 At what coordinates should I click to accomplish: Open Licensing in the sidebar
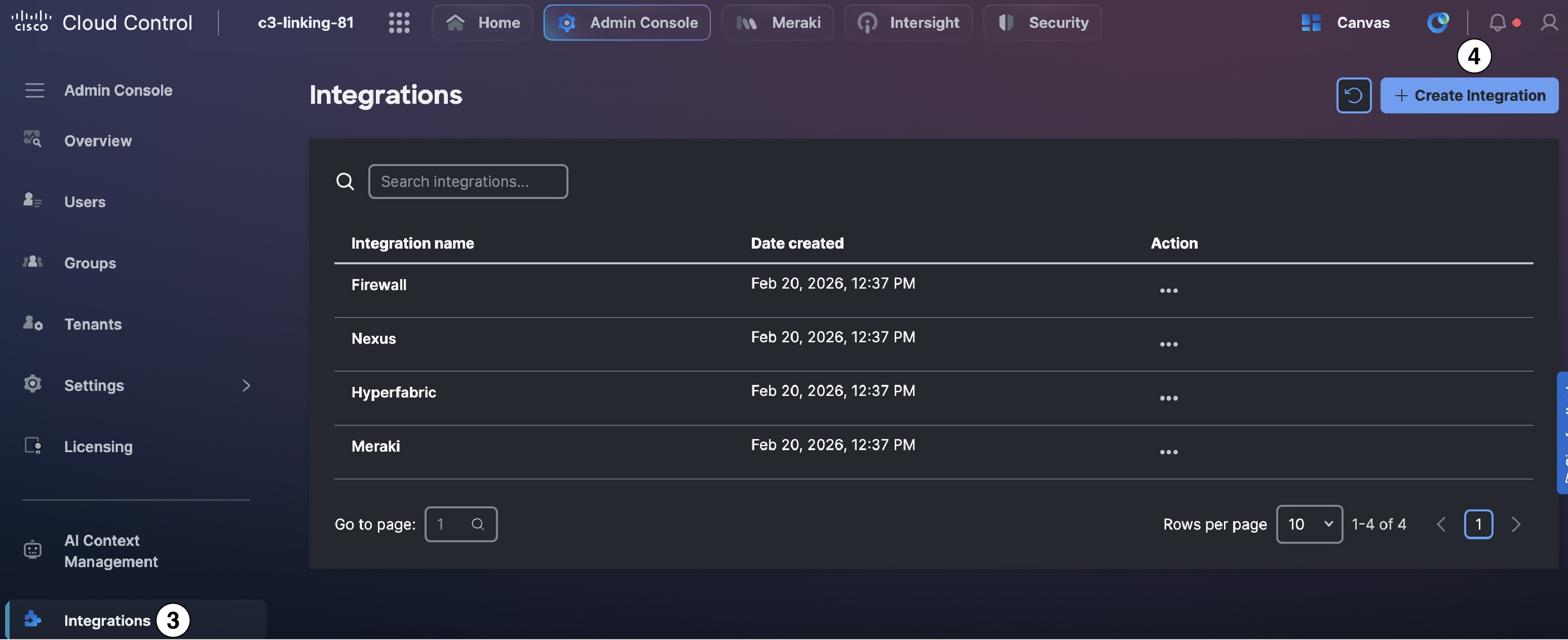pyautogui.click(x=98, y=447)
